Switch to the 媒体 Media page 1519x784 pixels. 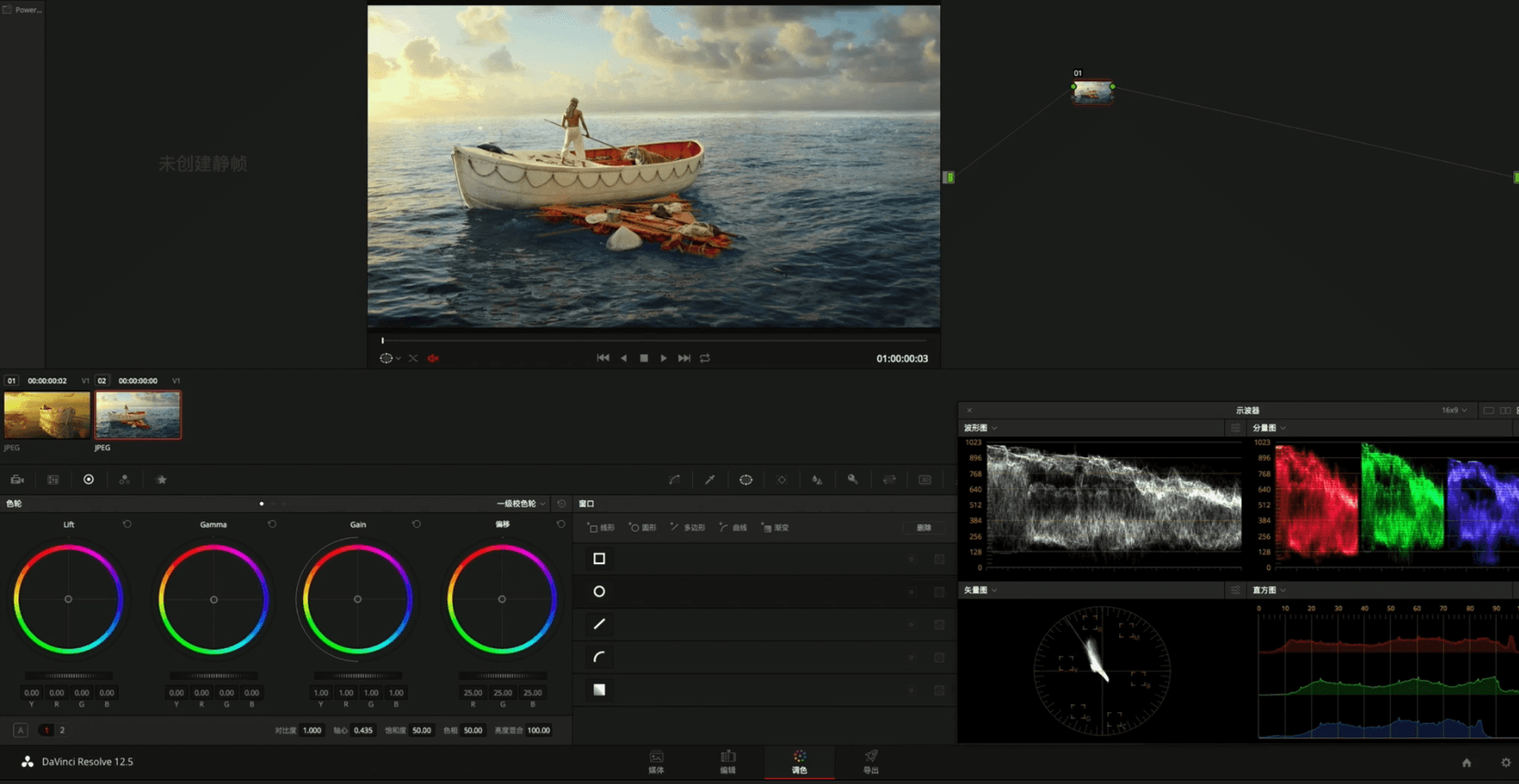point(656,762)
